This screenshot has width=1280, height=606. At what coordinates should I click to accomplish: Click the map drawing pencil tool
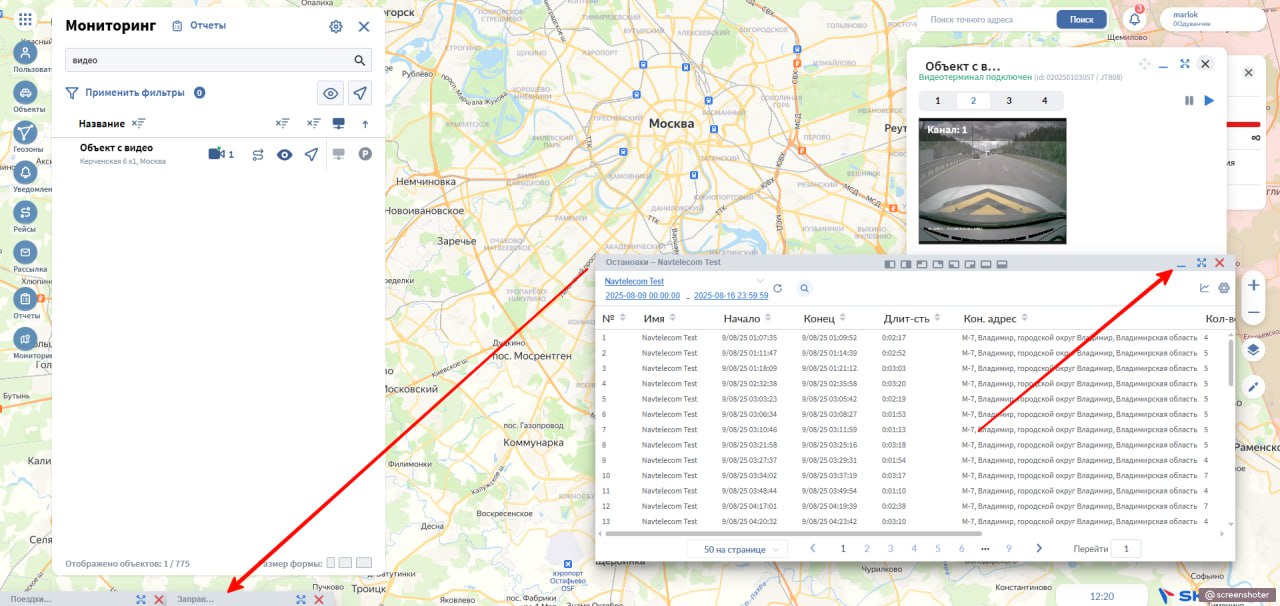pos(1254,387)
